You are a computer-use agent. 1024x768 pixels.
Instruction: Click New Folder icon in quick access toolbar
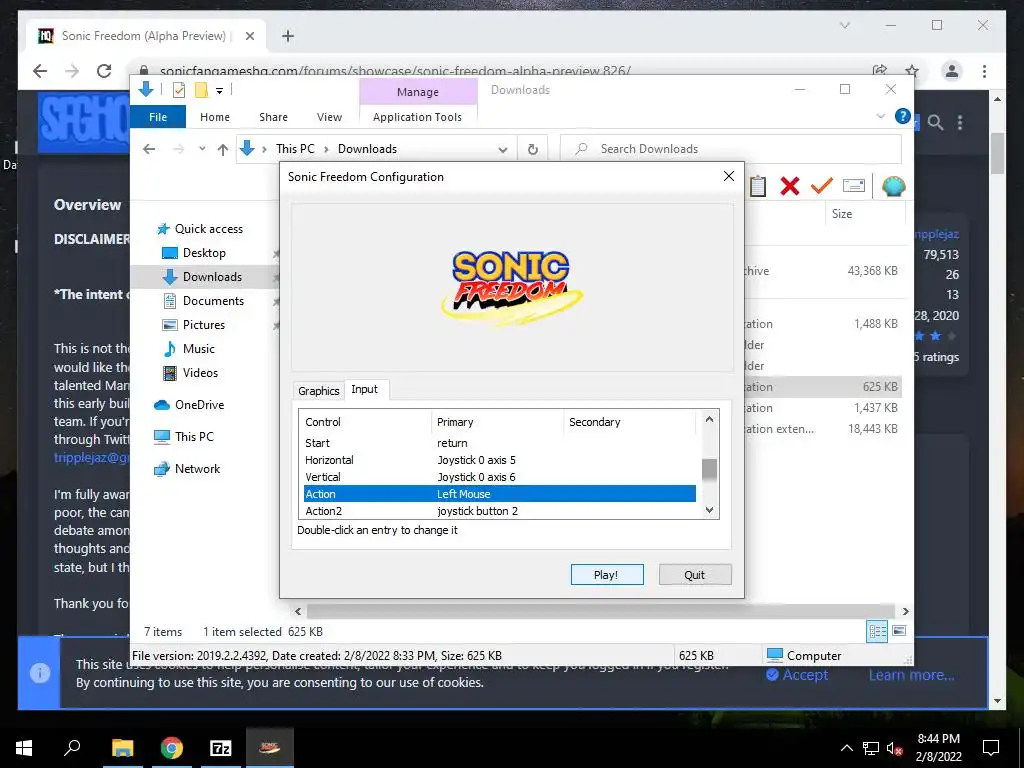coord(201,90)
